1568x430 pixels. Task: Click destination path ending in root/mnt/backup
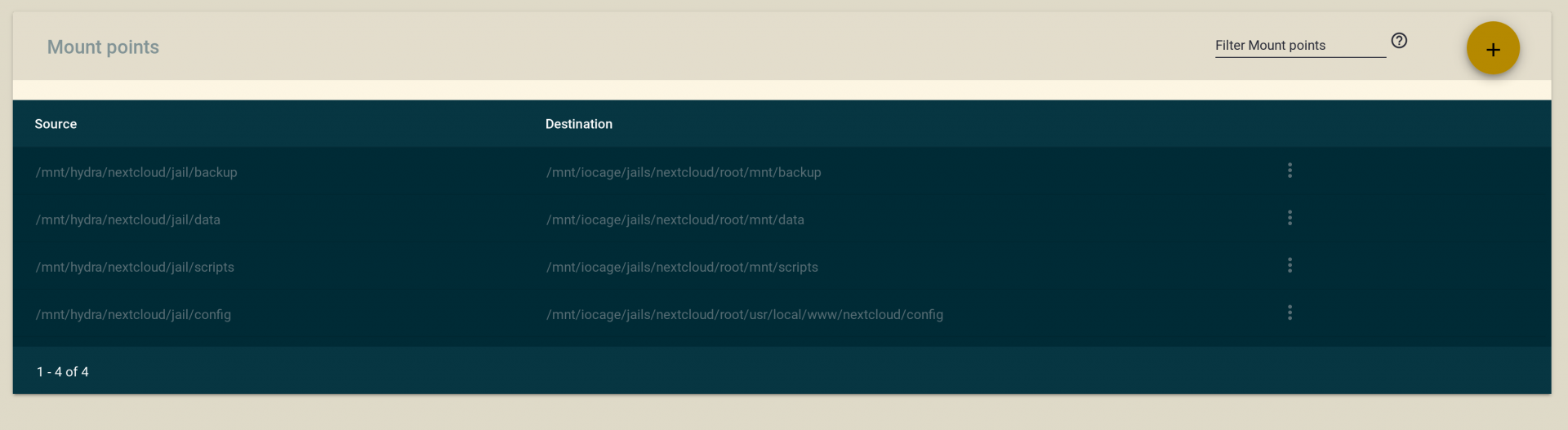[684, 172]
